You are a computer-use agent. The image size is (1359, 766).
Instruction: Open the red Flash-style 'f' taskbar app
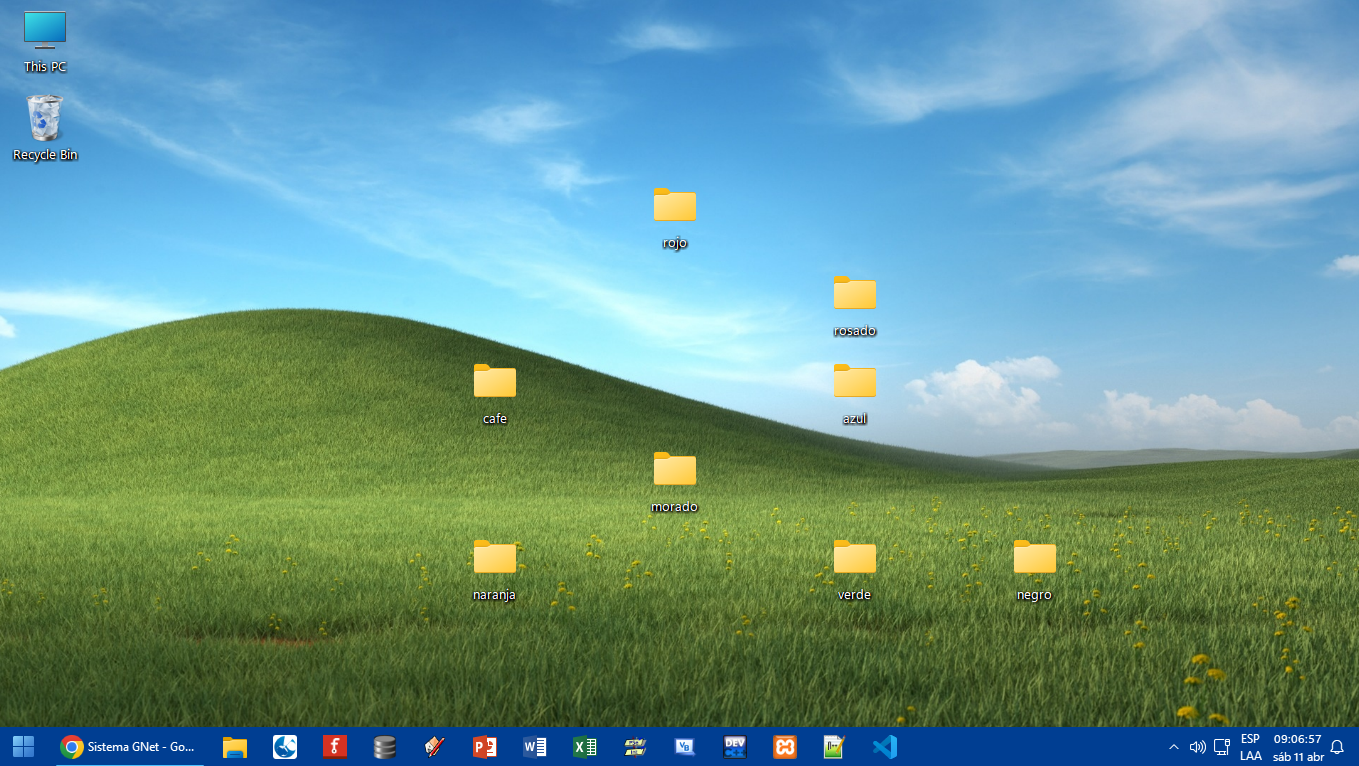pos(335,746)
